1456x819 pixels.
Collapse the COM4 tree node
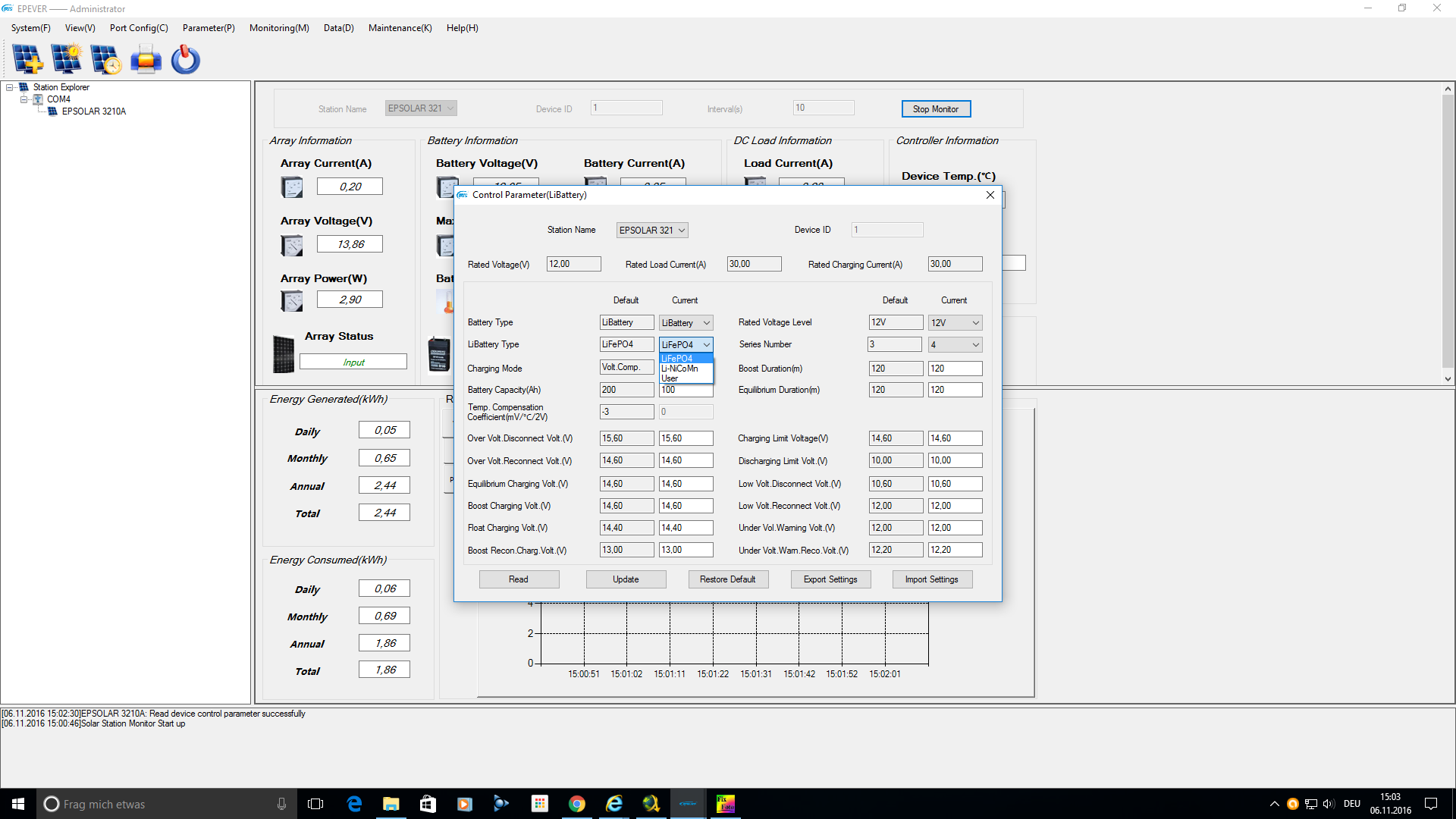[24, 99]
